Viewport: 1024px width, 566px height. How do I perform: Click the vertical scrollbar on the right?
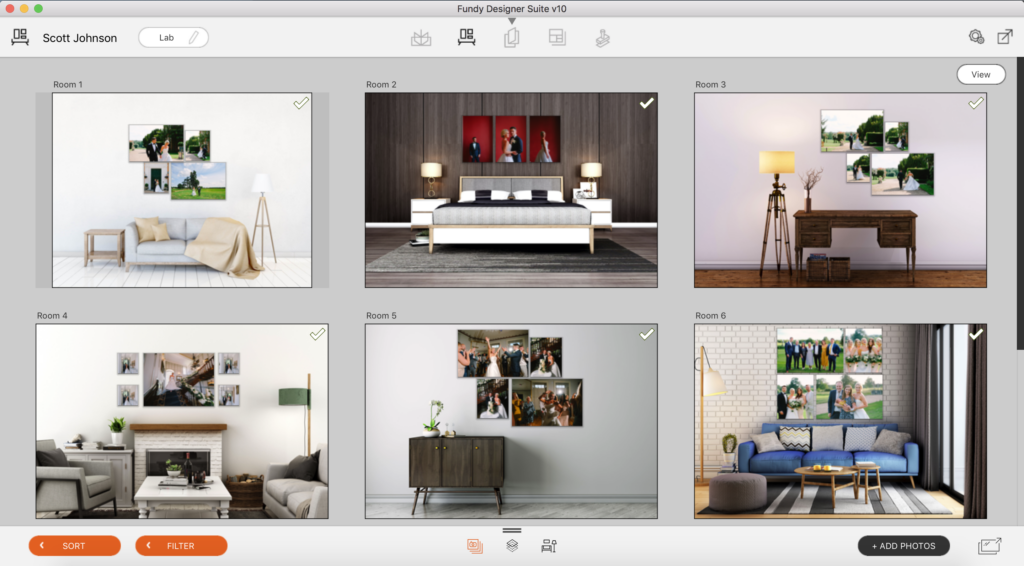click(1020, 202)
